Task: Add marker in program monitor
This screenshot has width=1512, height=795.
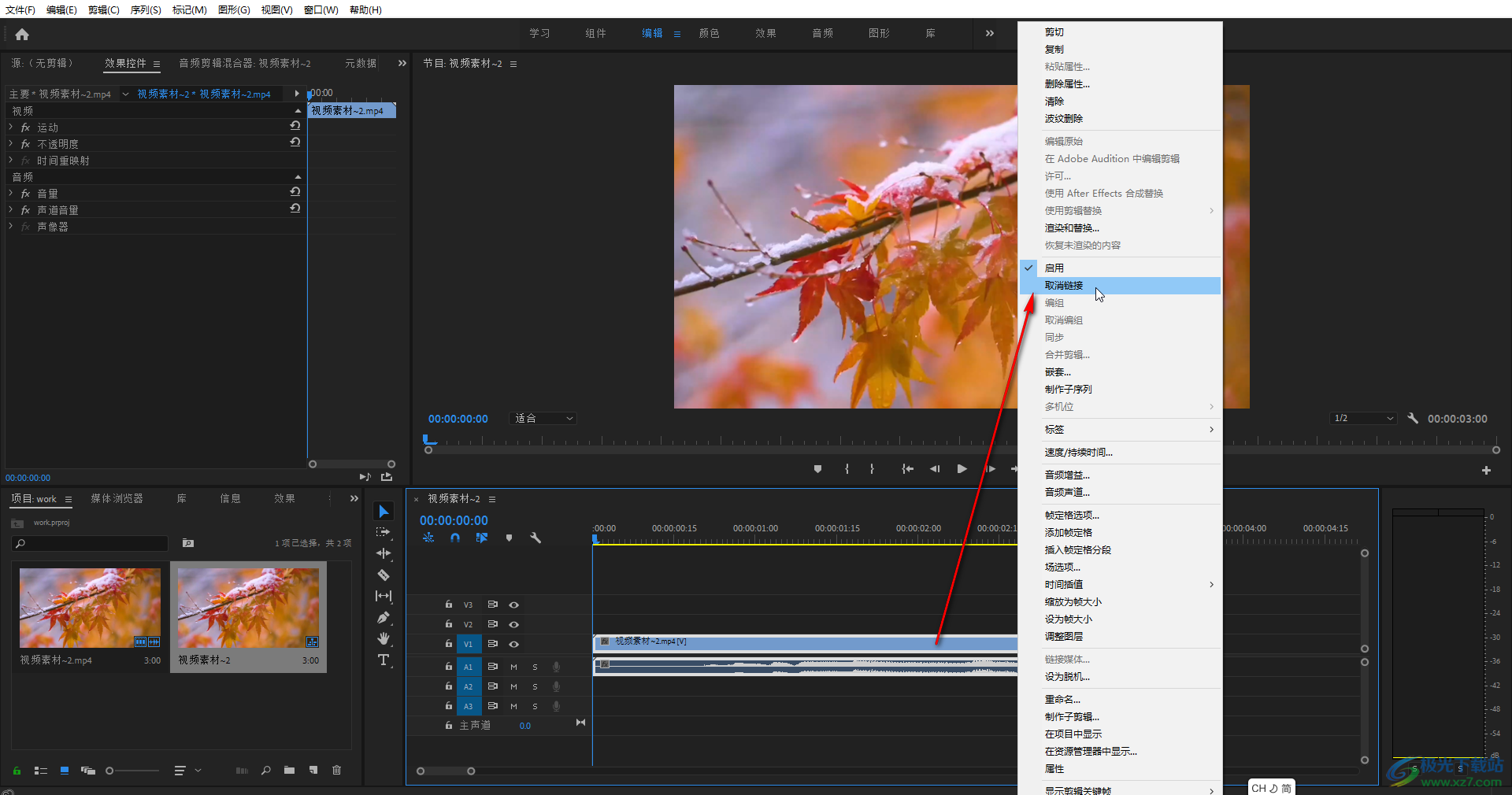Action: pos(817,469)
